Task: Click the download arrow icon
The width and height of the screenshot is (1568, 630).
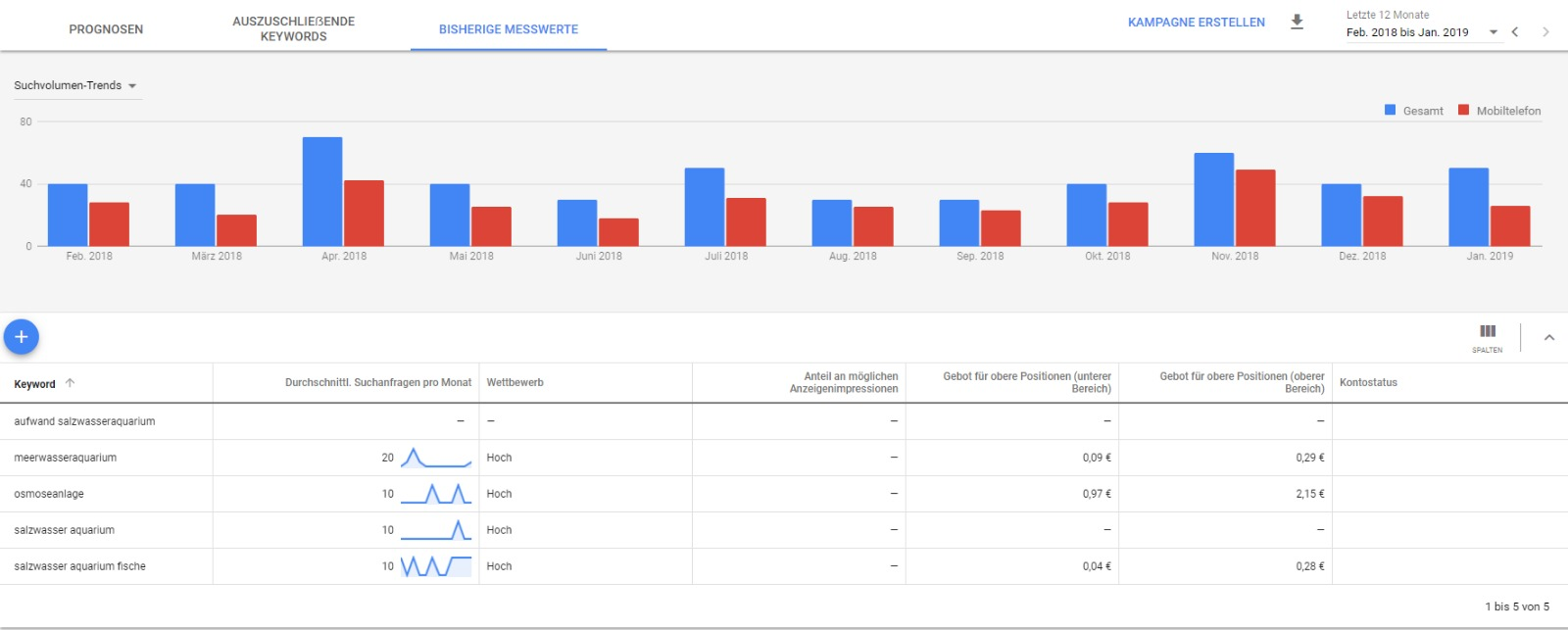Action: click(1297, 22)
